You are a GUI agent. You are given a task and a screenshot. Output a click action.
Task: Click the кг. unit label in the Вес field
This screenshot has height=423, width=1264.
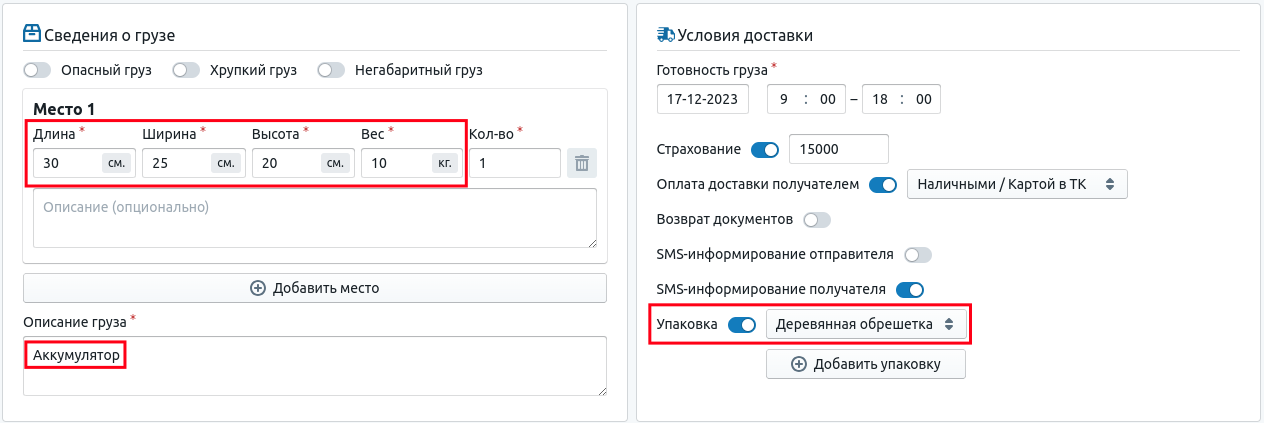point(444,163)
